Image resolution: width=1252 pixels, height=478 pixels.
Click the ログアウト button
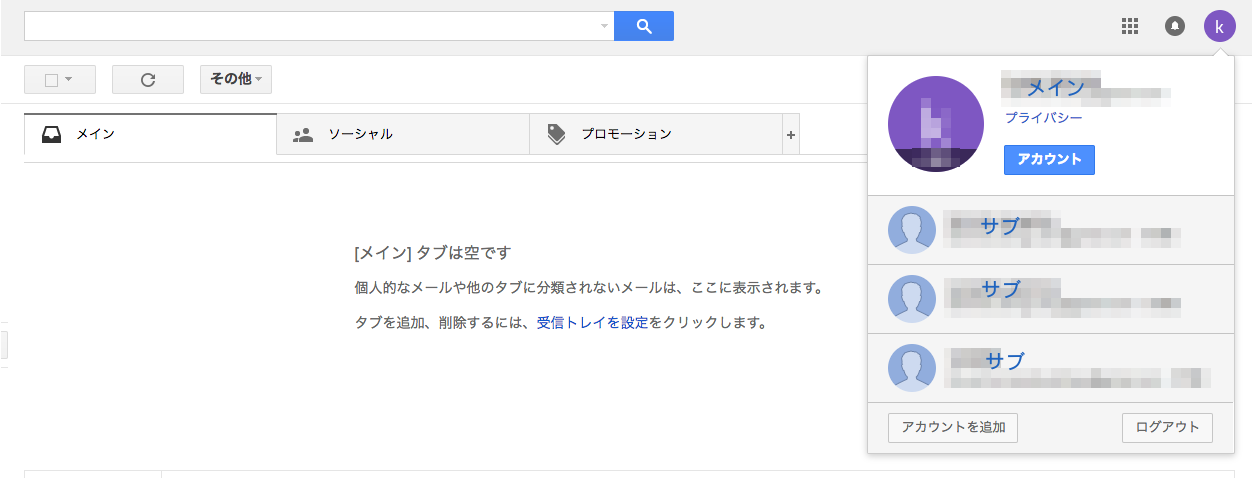[x=1167, y=427]
